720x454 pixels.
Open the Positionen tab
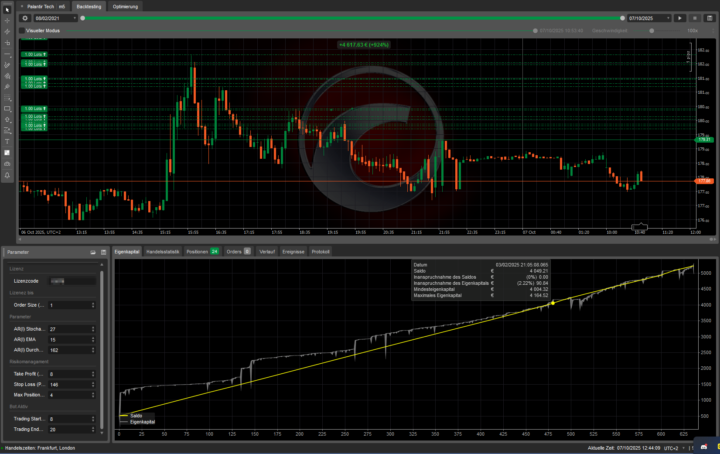[201, 252]
